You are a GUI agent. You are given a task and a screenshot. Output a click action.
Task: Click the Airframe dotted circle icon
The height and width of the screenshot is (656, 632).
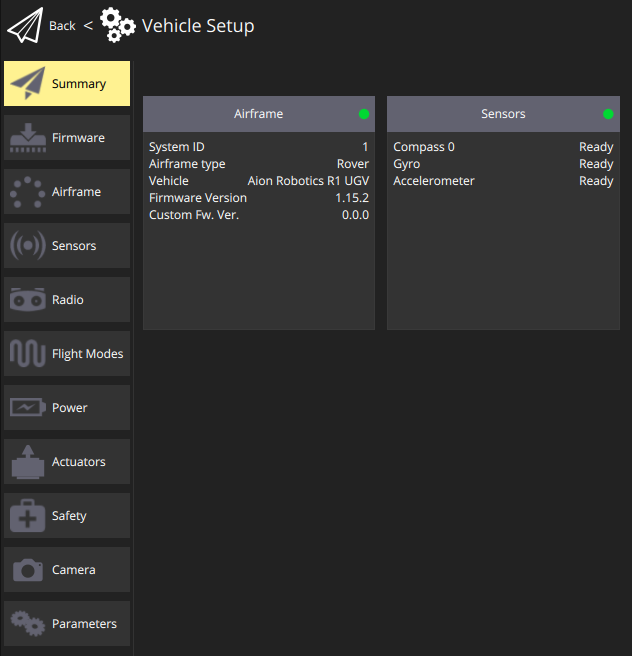[28, 192]
